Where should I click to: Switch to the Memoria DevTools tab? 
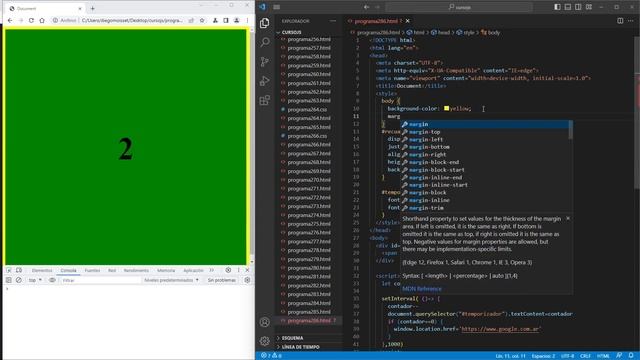pyautogui.click(x=166, y=270)
